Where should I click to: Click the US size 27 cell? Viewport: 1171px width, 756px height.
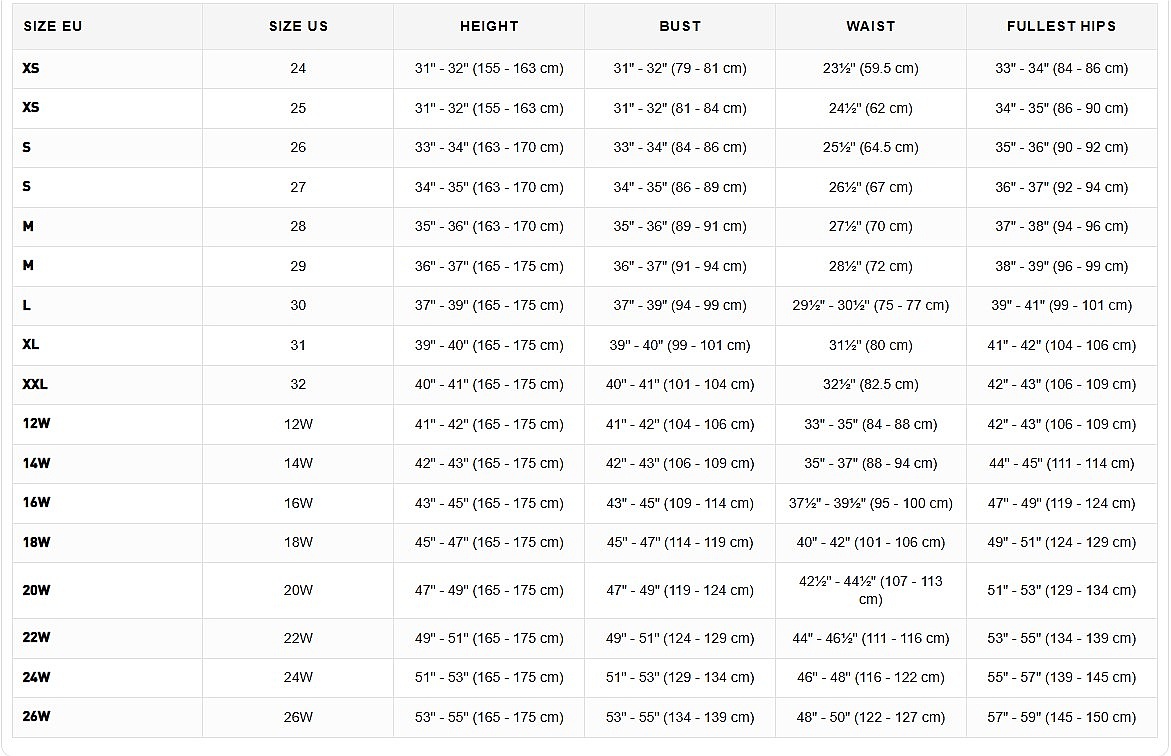[x=298, y=187]
